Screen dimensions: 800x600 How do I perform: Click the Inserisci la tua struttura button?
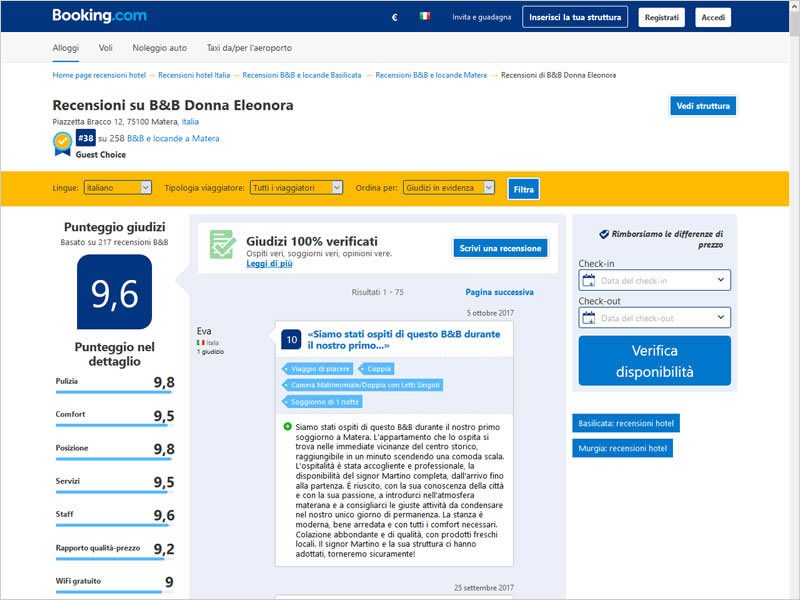575,17
